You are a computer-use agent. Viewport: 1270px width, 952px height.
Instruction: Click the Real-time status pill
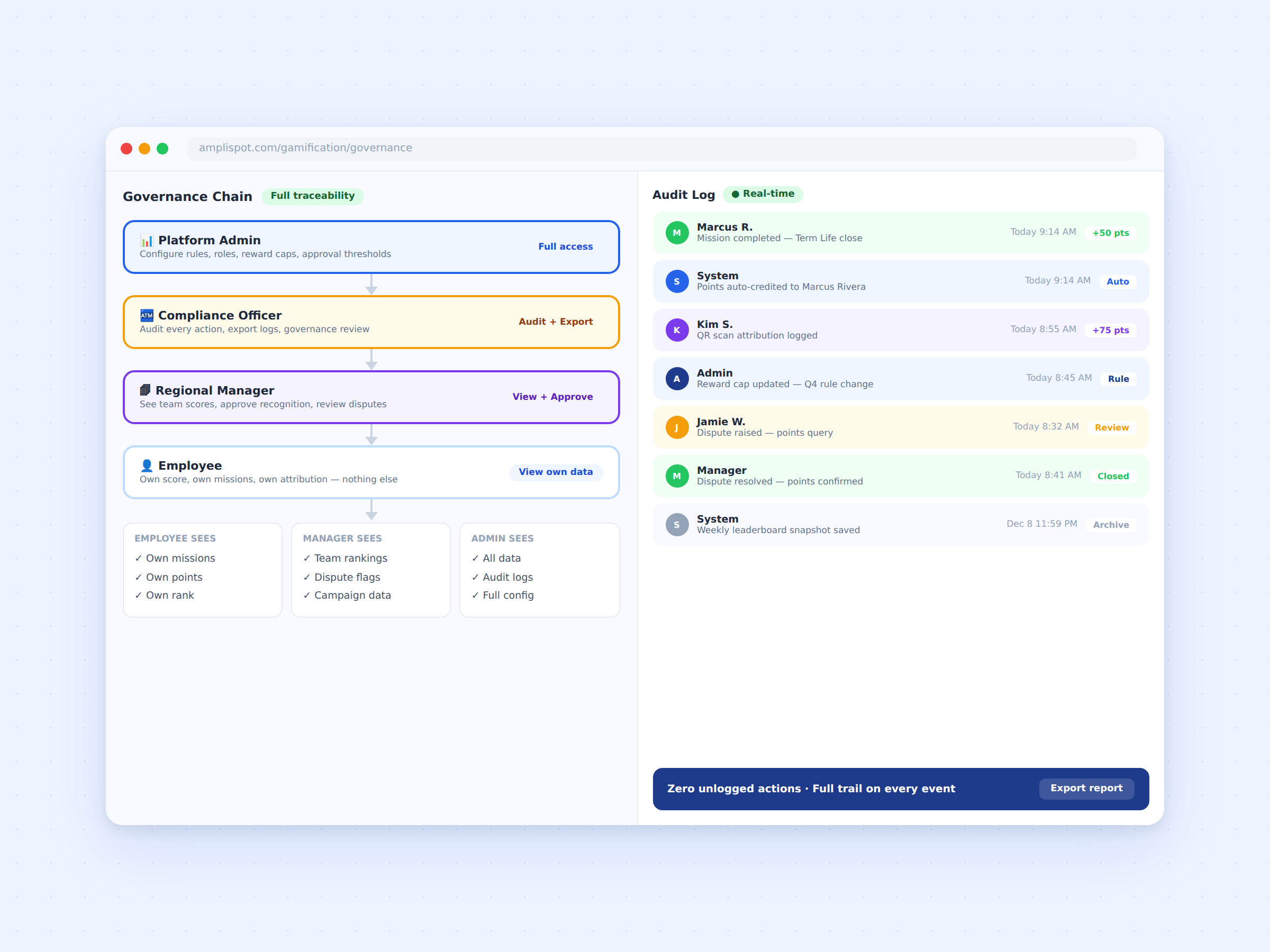point(763,195)
